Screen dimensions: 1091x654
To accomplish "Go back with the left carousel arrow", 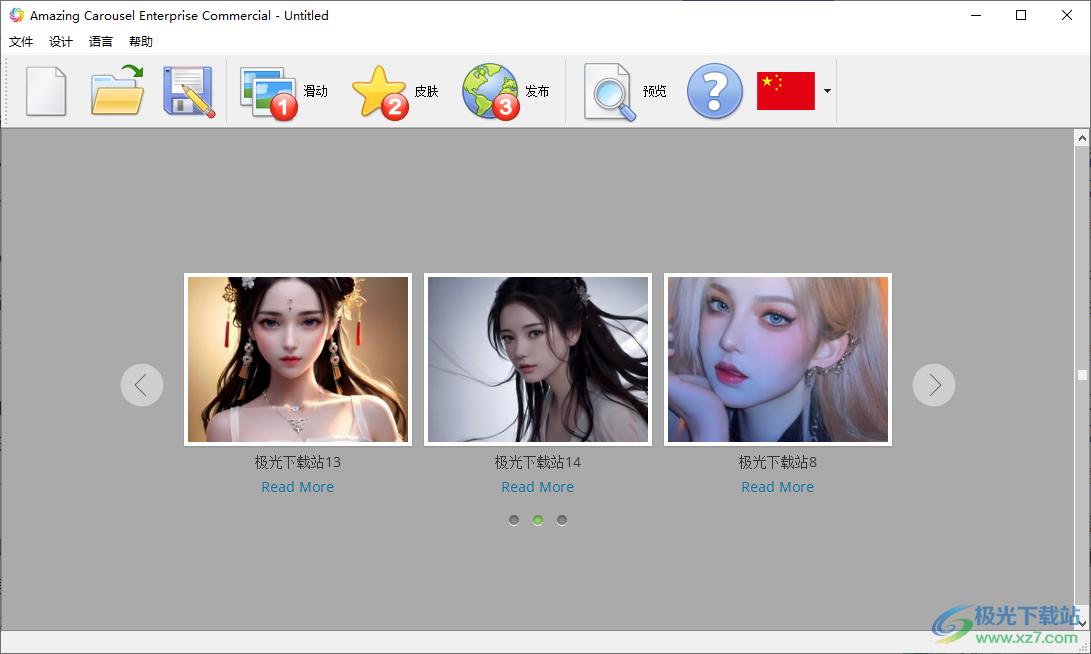I will click(x=142, y=384).
